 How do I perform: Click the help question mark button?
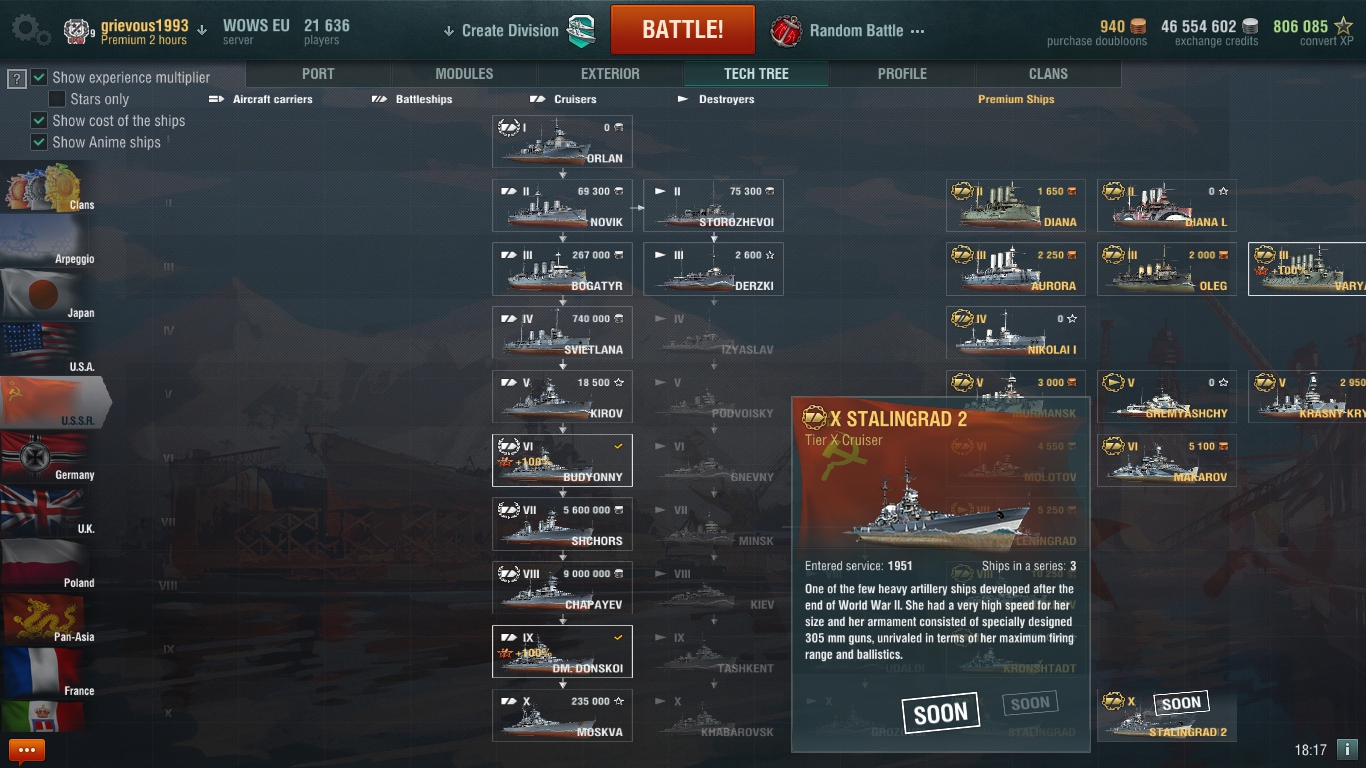pos(16,79)
